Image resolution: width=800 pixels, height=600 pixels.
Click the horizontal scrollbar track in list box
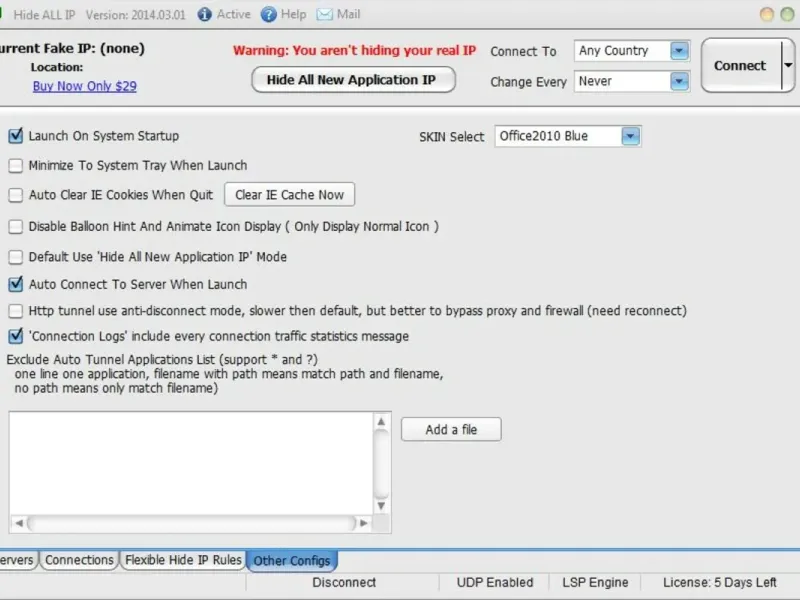click(x=191, y=523)
